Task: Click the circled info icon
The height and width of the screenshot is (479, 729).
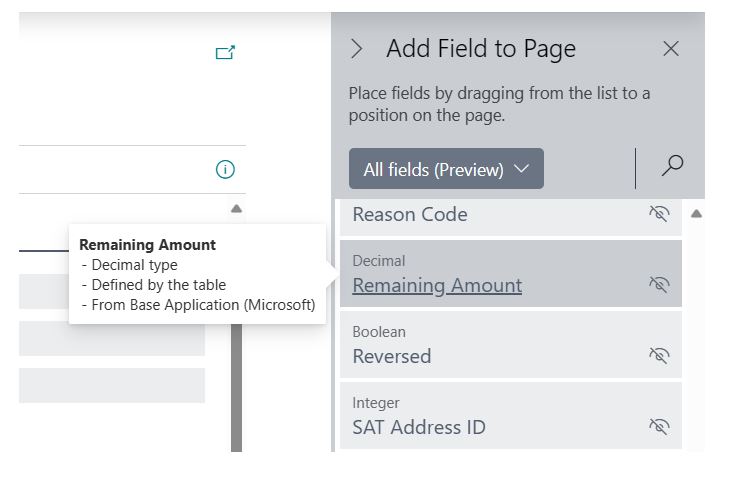Action: click(x=225, y=170)
